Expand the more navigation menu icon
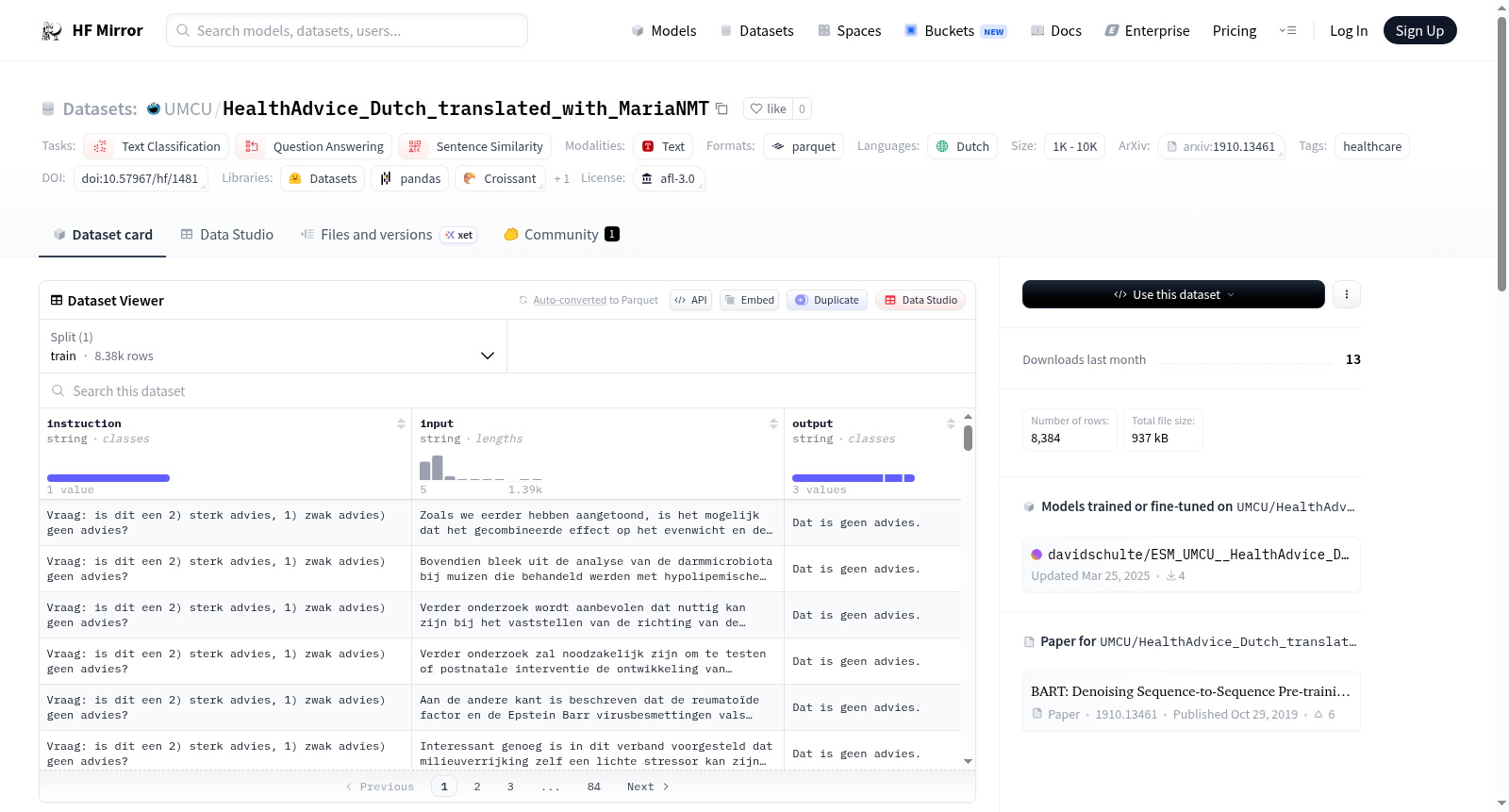 (x=1287, y=31)
